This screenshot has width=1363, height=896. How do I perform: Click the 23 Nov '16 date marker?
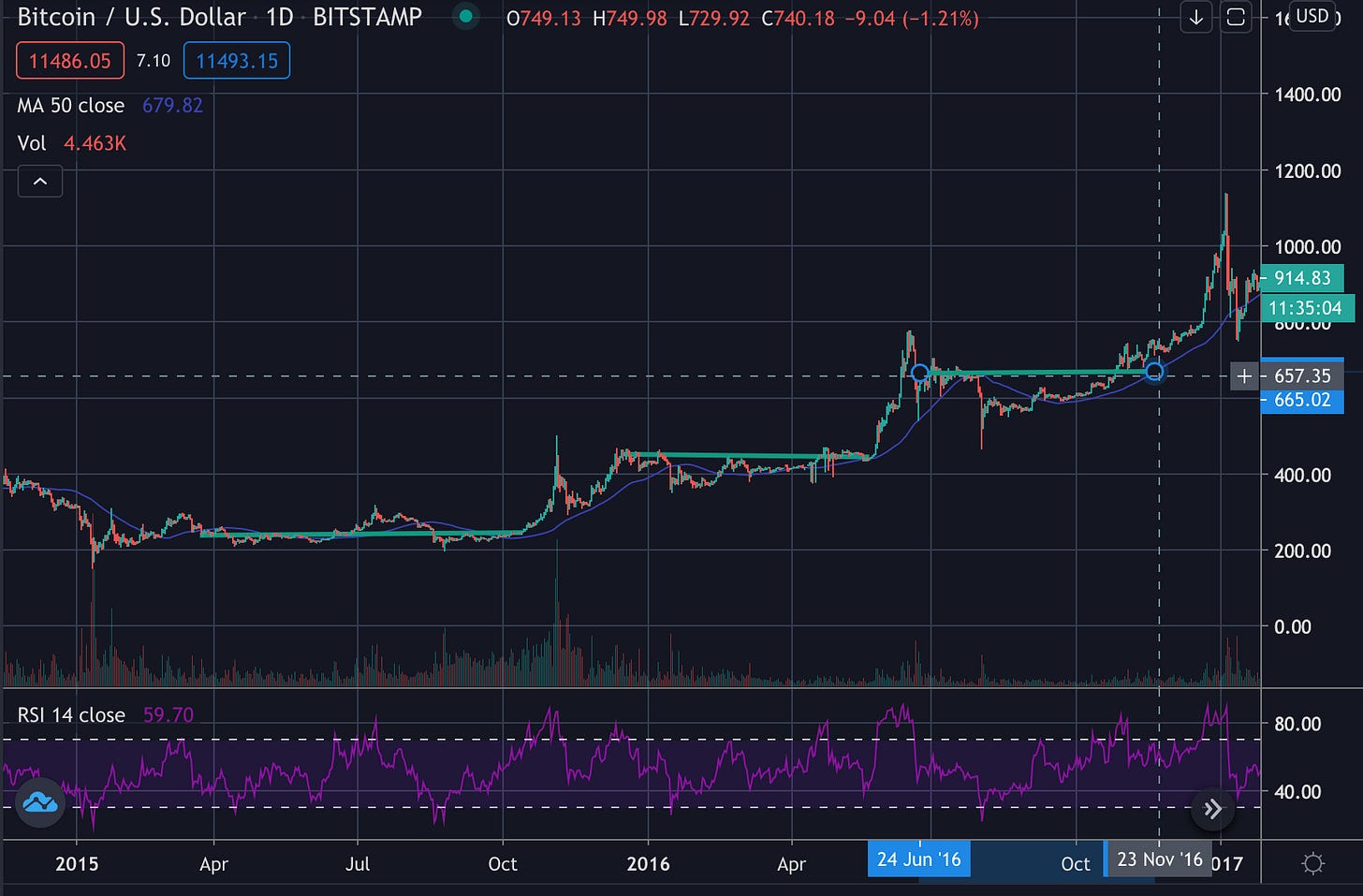click(1160, 859)
